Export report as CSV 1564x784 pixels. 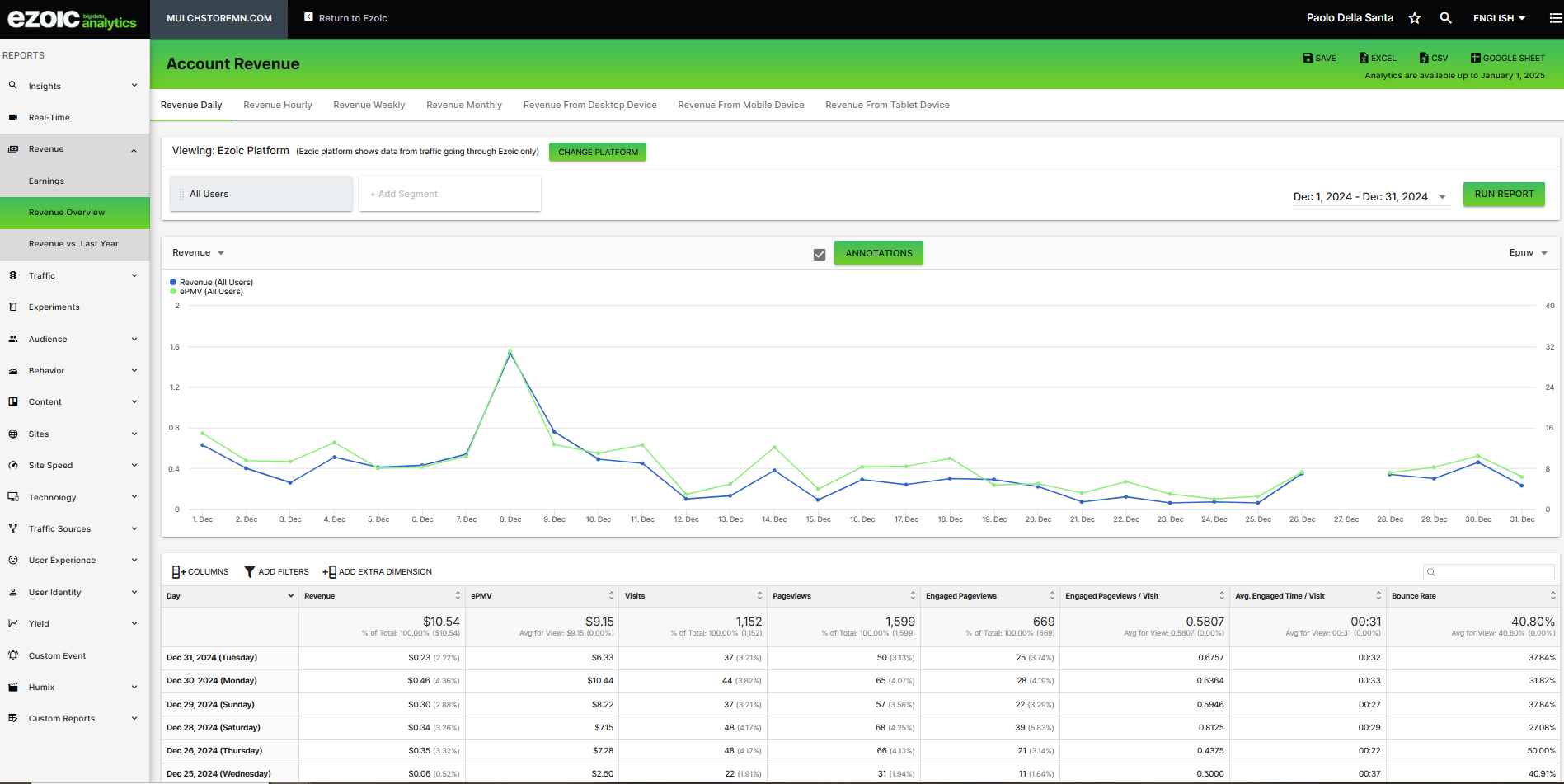[x=1434, y=58]
